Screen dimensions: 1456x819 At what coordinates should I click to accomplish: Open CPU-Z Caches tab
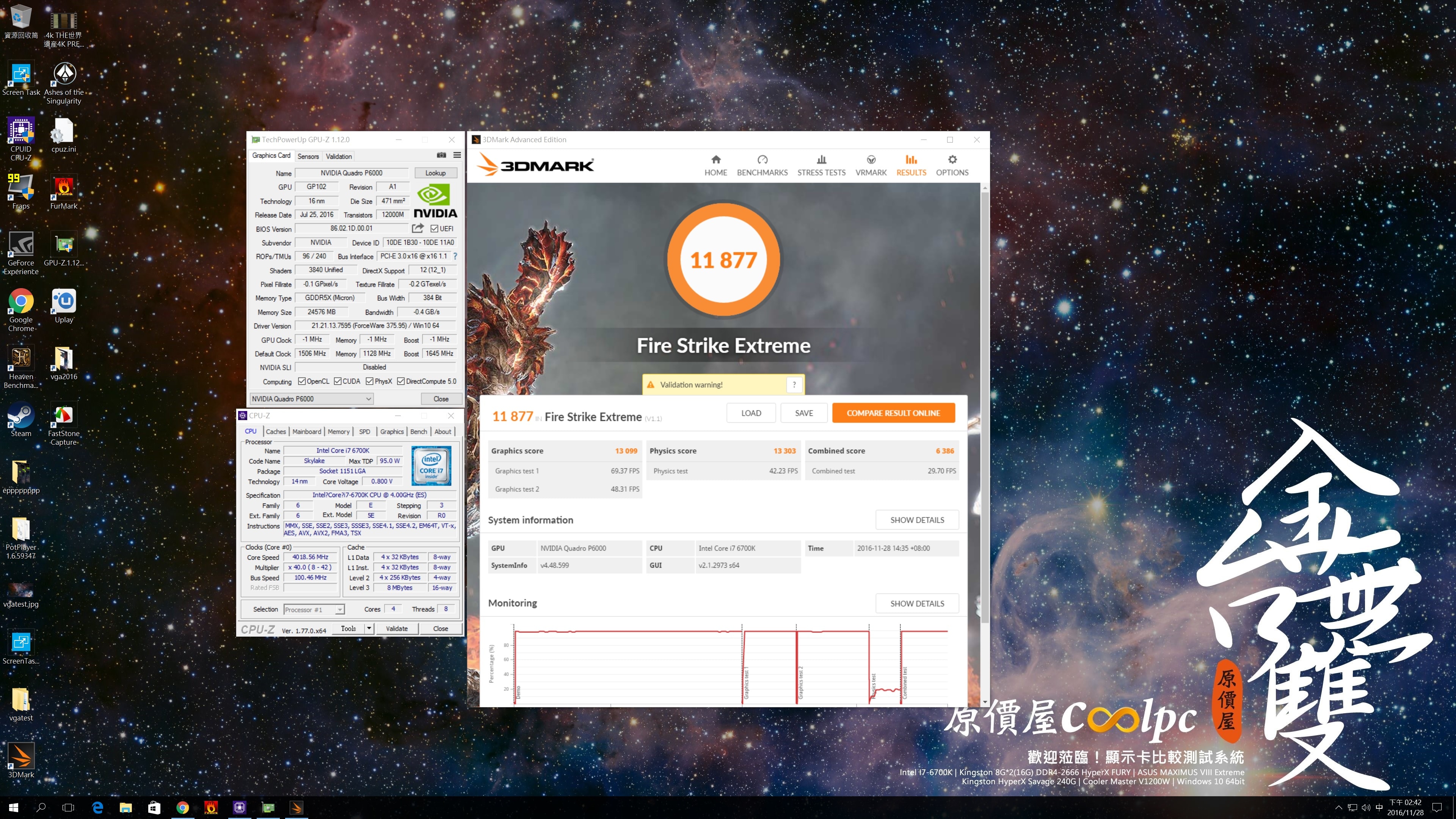click(x=276, y=431)
